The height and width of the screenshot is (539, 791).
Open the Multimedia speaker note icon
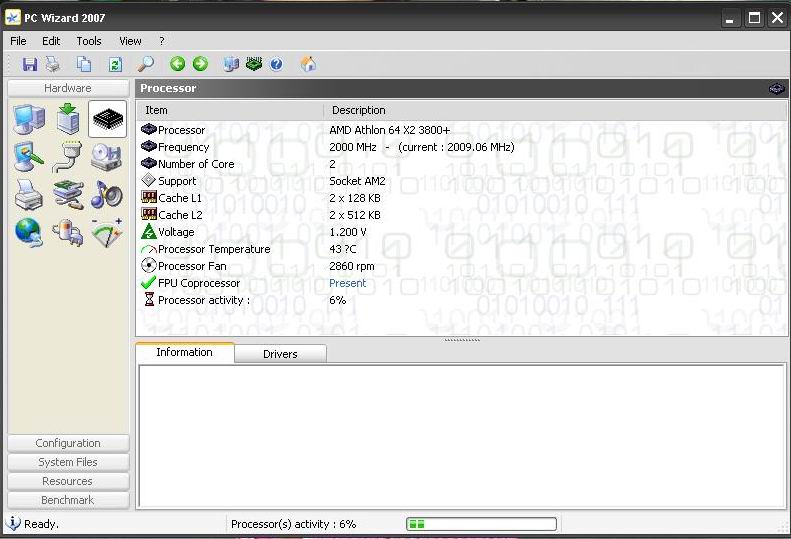[x=107, y=195]
